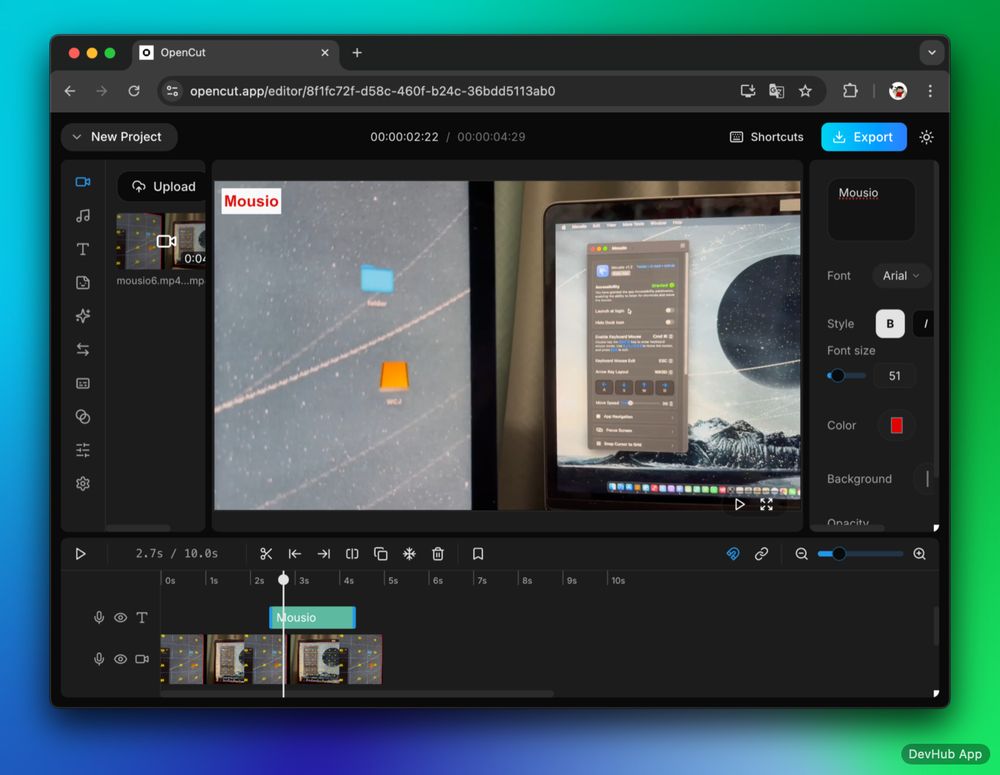
Task: Expand the tab search dropdown arrow
Action: 932,53
